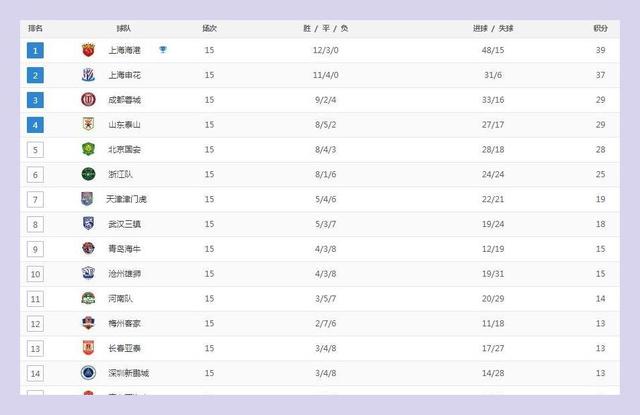Viewport: 640px width, 415px height.
Task: Click the 排名 column header
Action: 36,28
